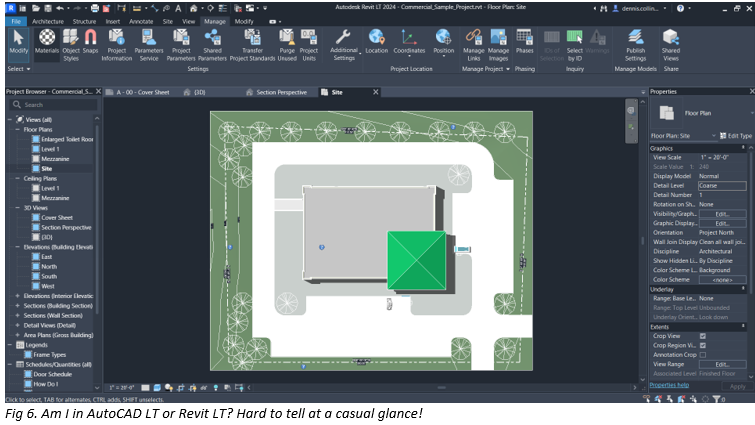
Task: Open Project Units
Action: 309,45
